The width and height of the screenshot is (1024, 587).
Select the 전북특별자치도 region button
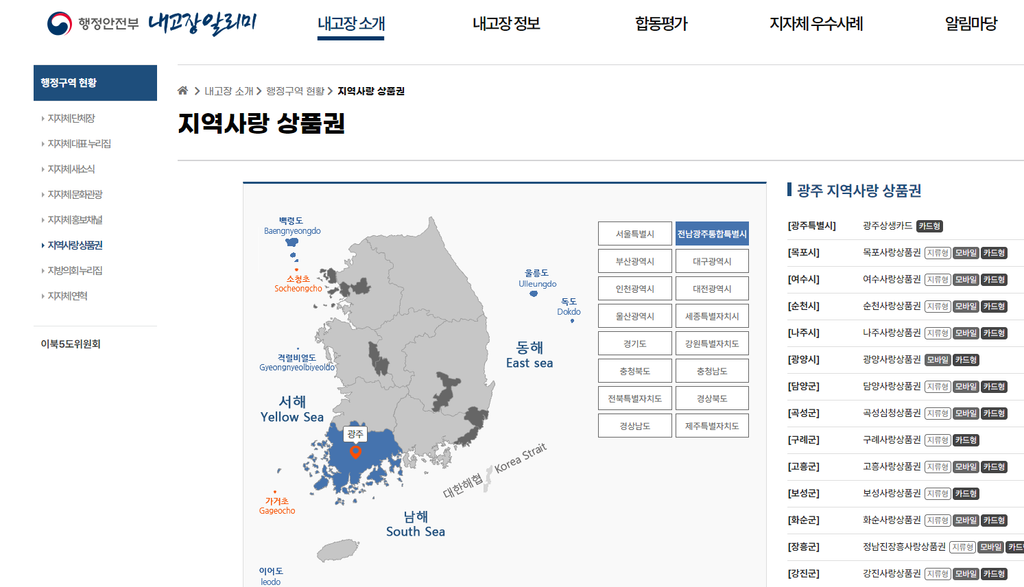(635, 398)
